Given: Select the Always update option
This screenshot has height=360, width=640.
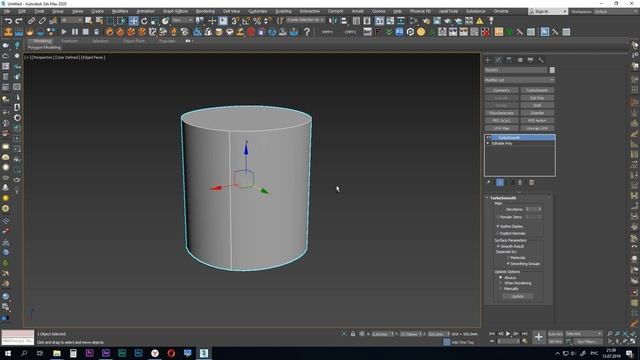Looking at the screenshot, I should point(501,278).
